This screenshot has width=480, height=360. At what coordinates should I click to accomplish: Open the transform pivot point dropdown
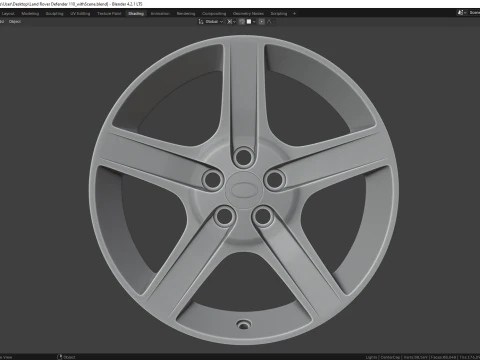point(231,22)
